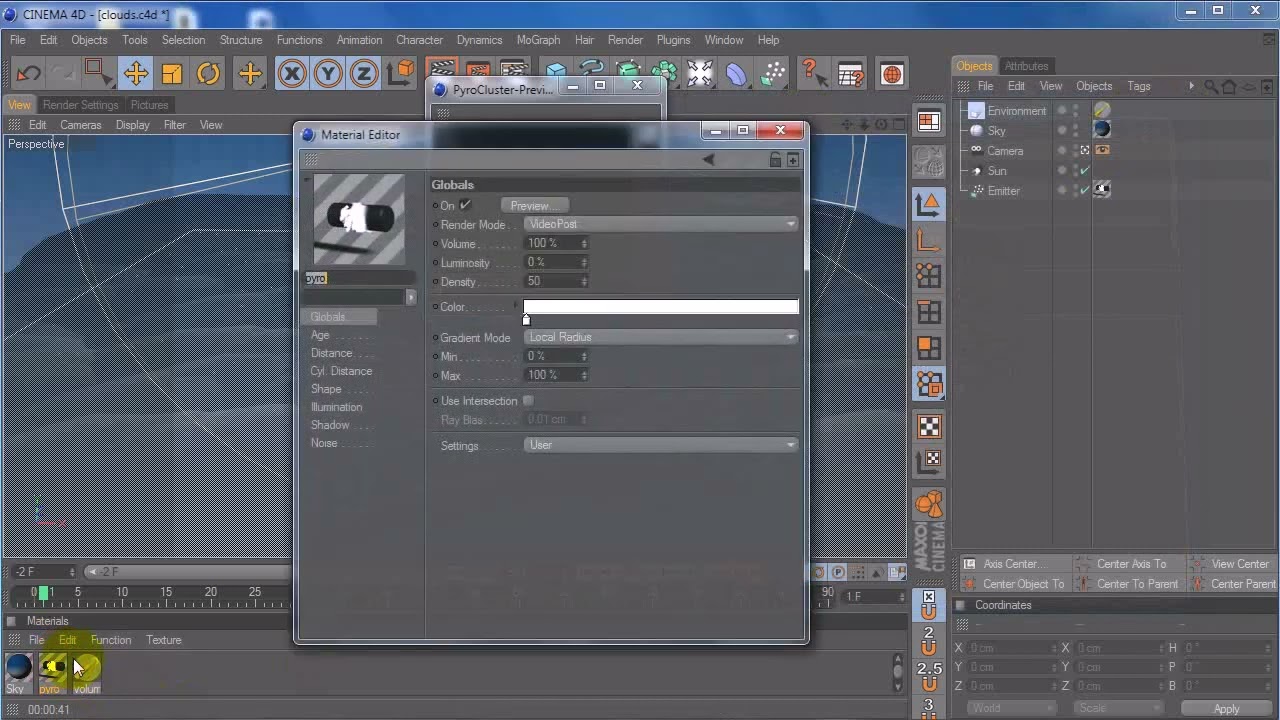Click the cube primitive icon
This screenshot has width=1280, height=720.
point(556,73)
